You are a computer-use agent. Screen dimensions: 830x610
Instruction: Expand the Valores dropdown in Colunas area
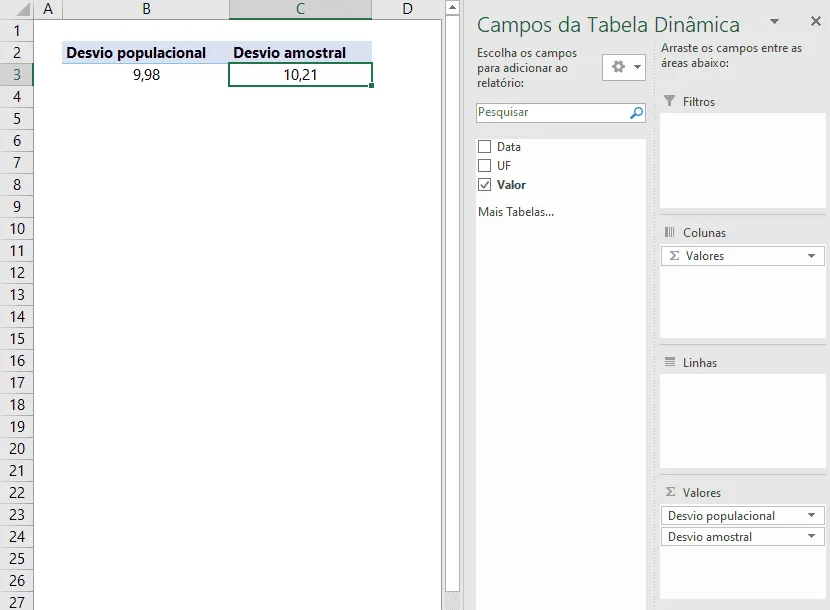(811, 256)
